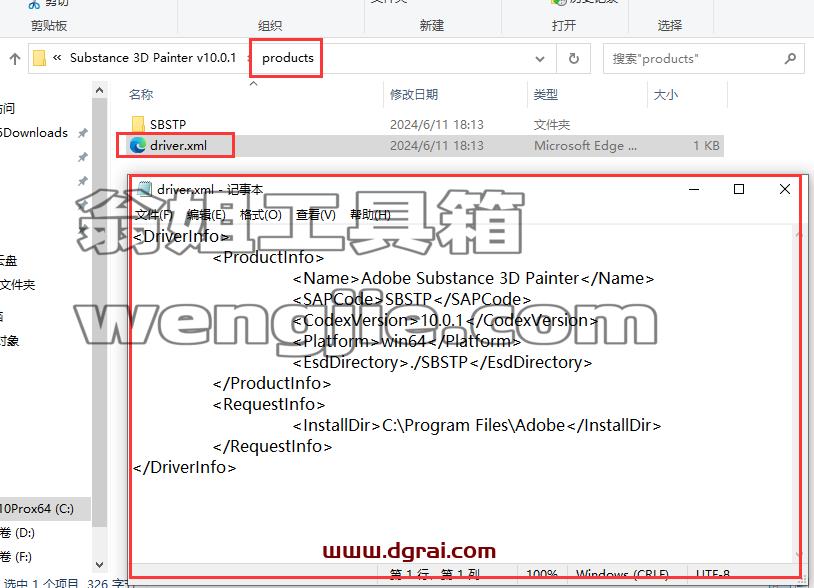Open the 格式(O) menu in Notepad
814x588 pixels.
coord(261,214)
